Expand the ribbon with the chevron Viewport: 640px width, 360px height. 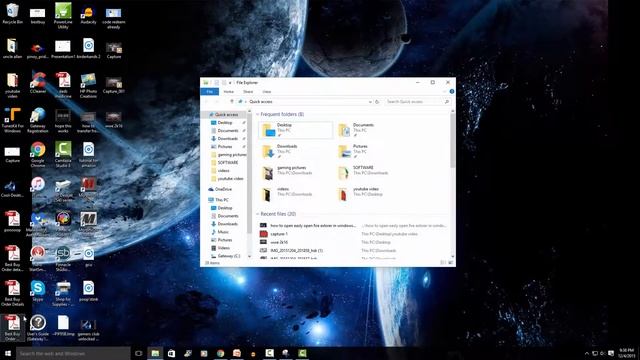[444, 91]
